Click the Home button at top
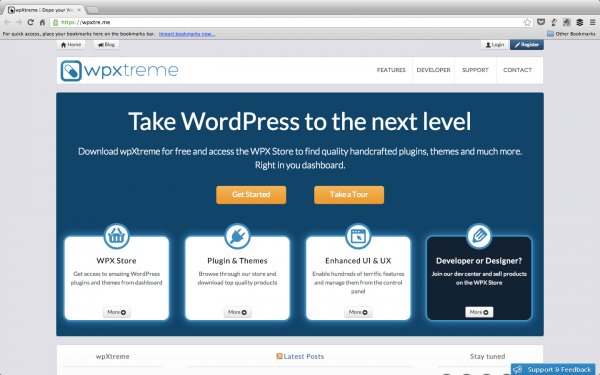The width and height of the screenshot is (600, 375). [71, 45]
